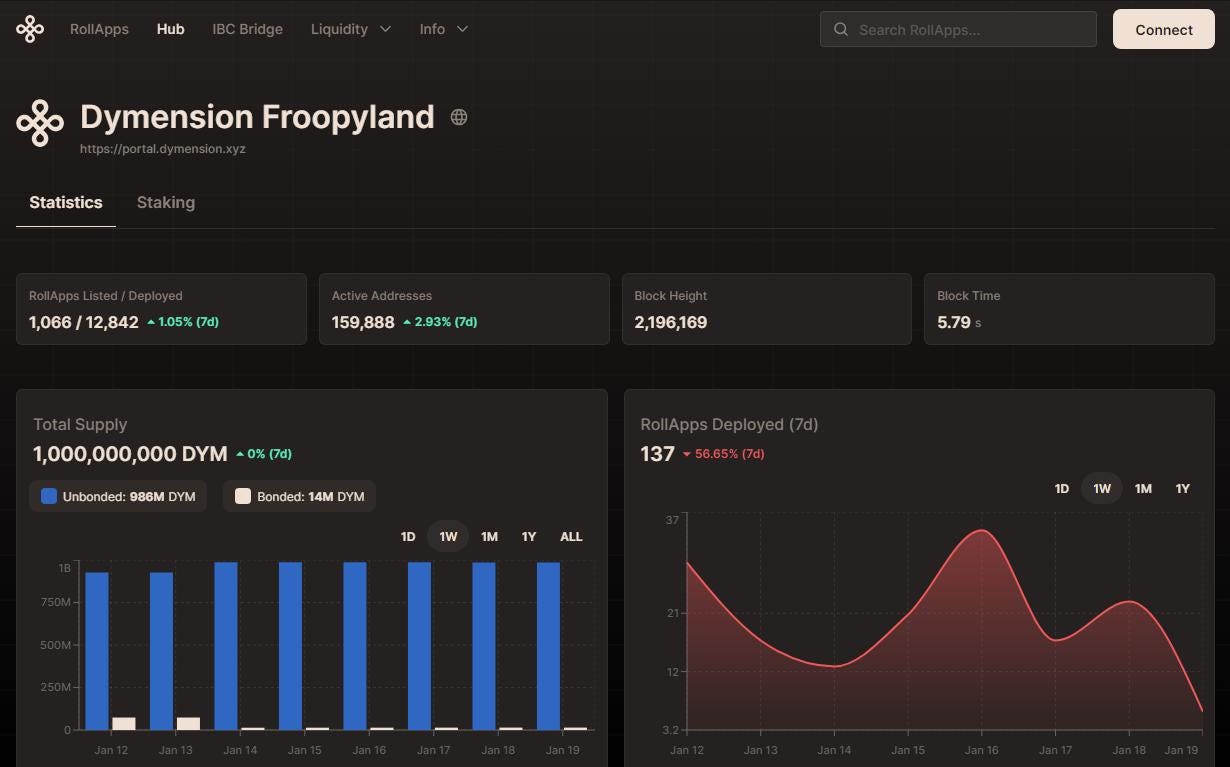Select 1W range in Total Supply chart

coord(448,537)
